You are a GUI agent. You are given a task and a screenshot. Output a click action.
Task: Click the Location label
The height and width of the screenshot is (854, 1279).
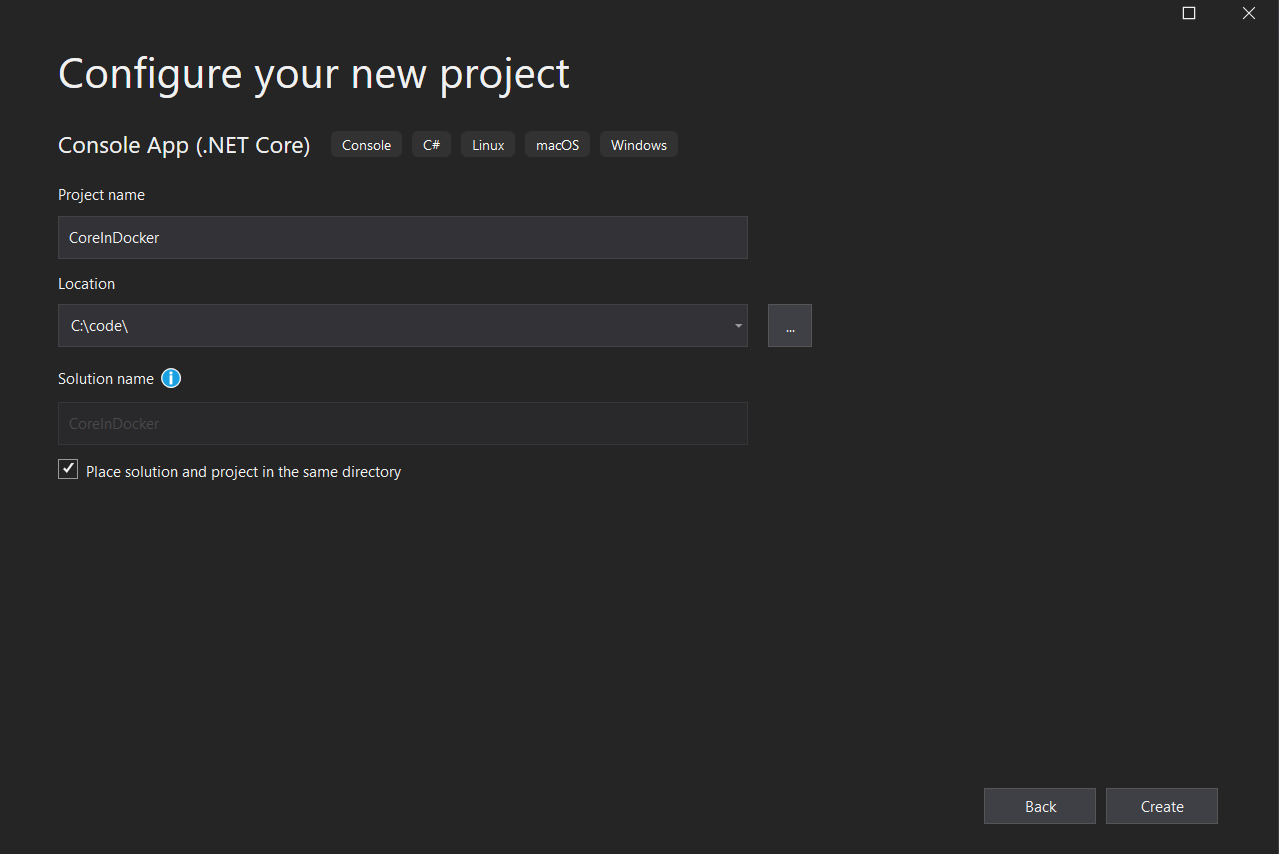pyautogui.click(x=86, y=284)
